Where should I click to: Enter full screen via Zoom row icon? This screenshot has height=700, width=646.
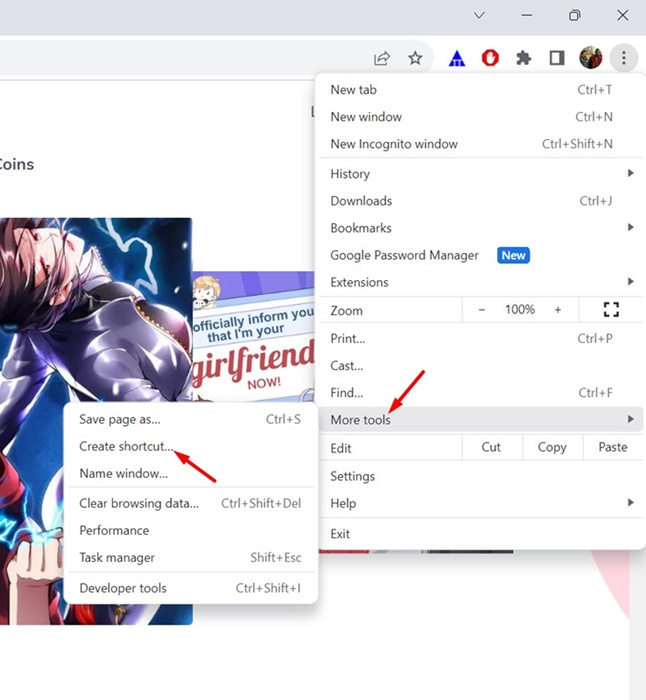pos(611,309)
